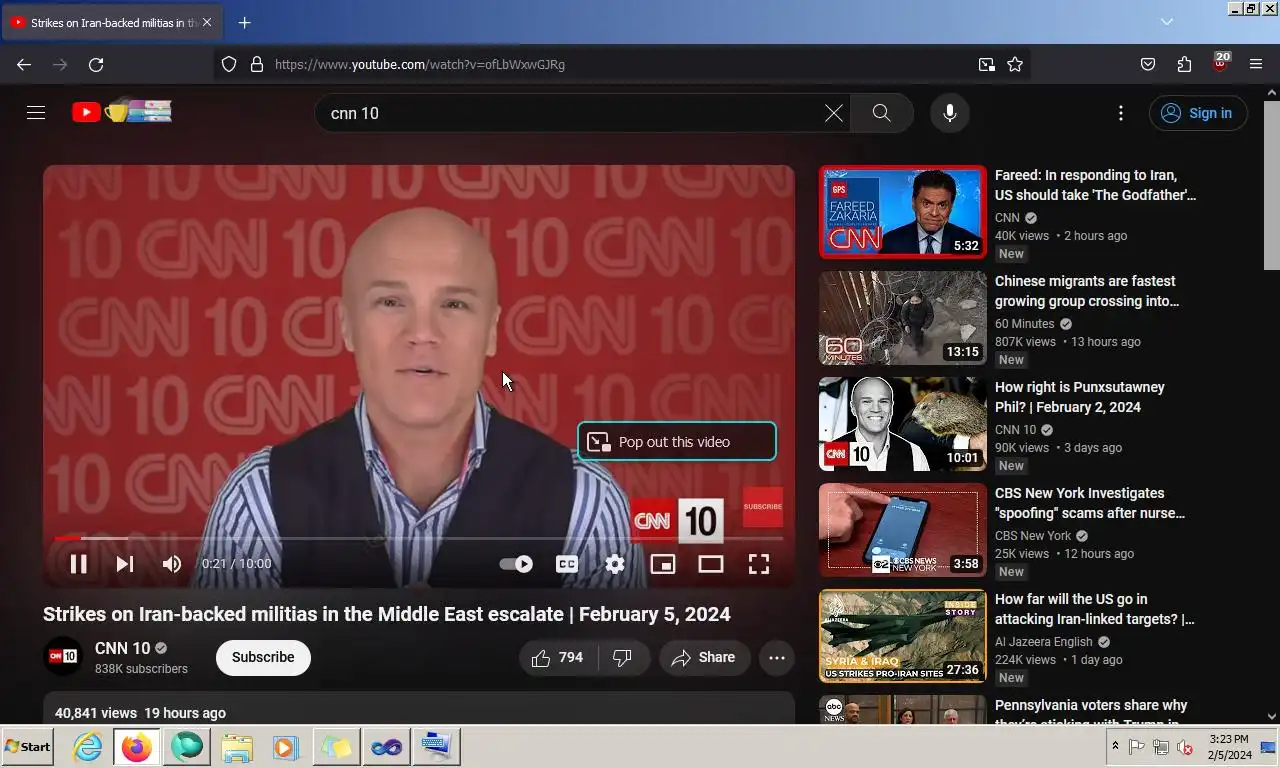The height and width of the screenshot is (768, 1280).
Task: View site lock security info
Action: (x=256, y=64)
